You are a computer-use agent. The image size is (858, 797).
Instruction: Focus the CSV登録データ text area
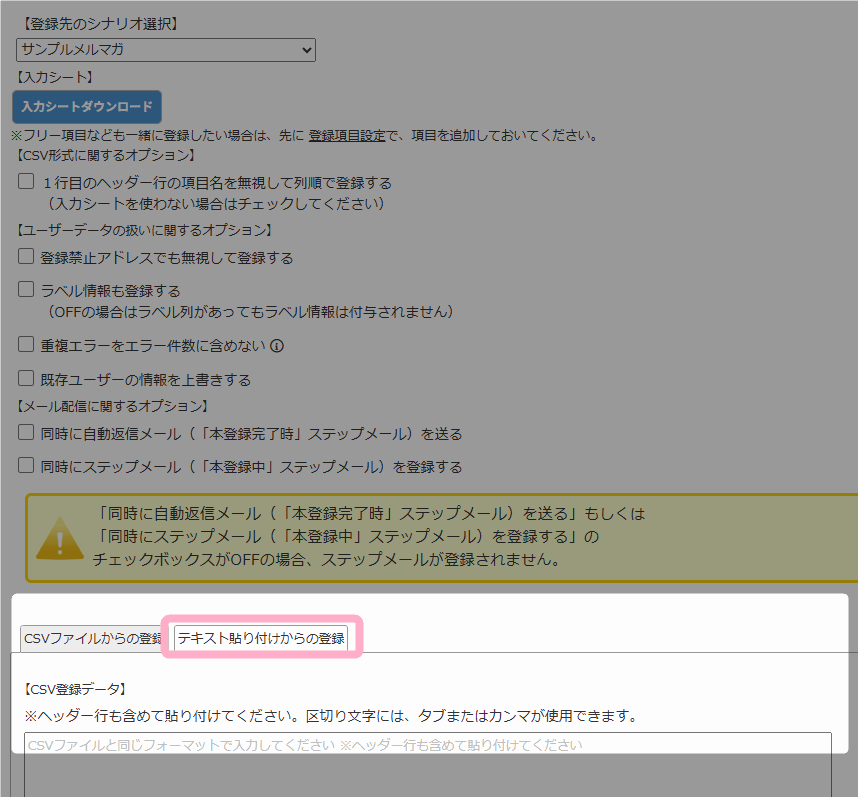(x=428, y=765)
